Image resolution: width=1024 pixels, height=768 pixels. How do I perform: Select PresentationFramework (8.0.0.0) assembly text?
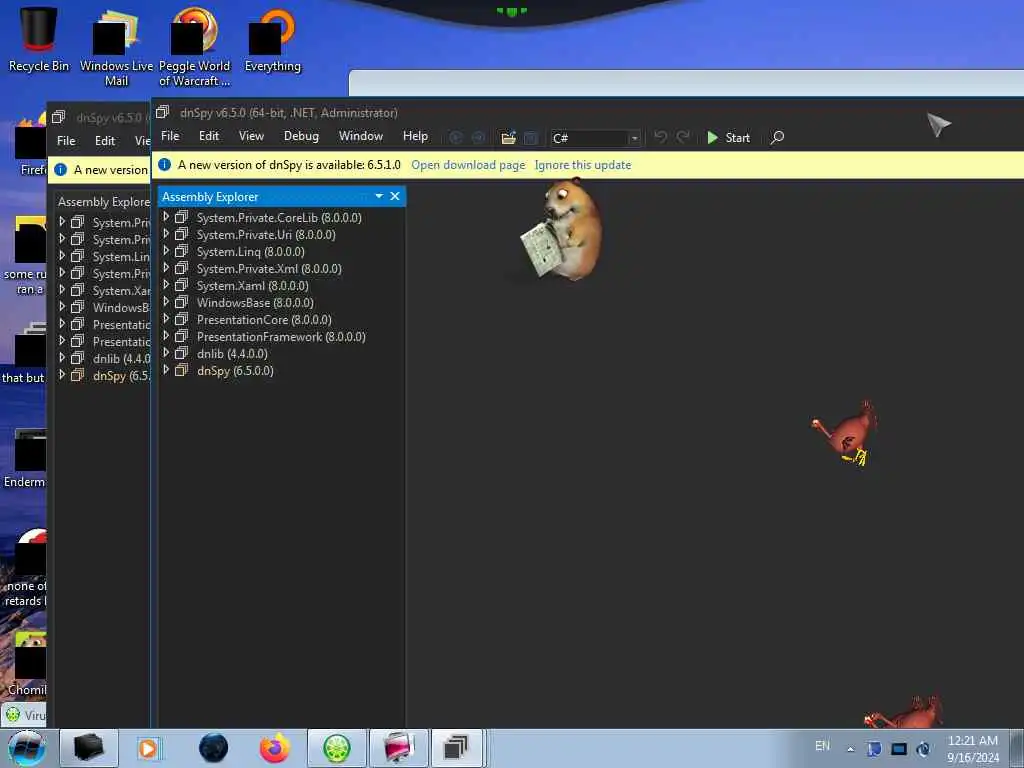[281, 336]
